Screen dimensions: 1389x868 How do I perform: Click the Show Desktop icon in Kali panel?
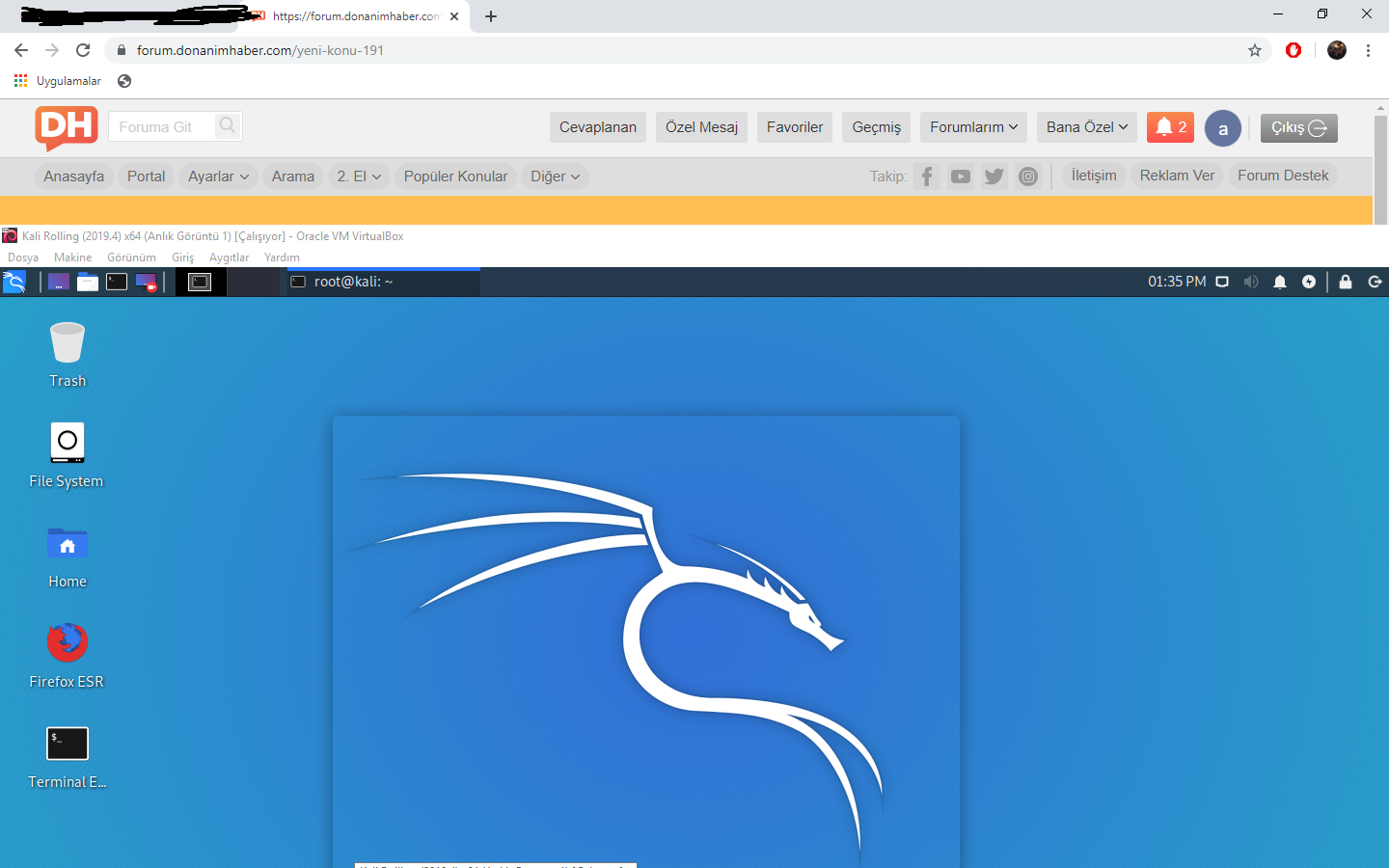click(59, 282)
